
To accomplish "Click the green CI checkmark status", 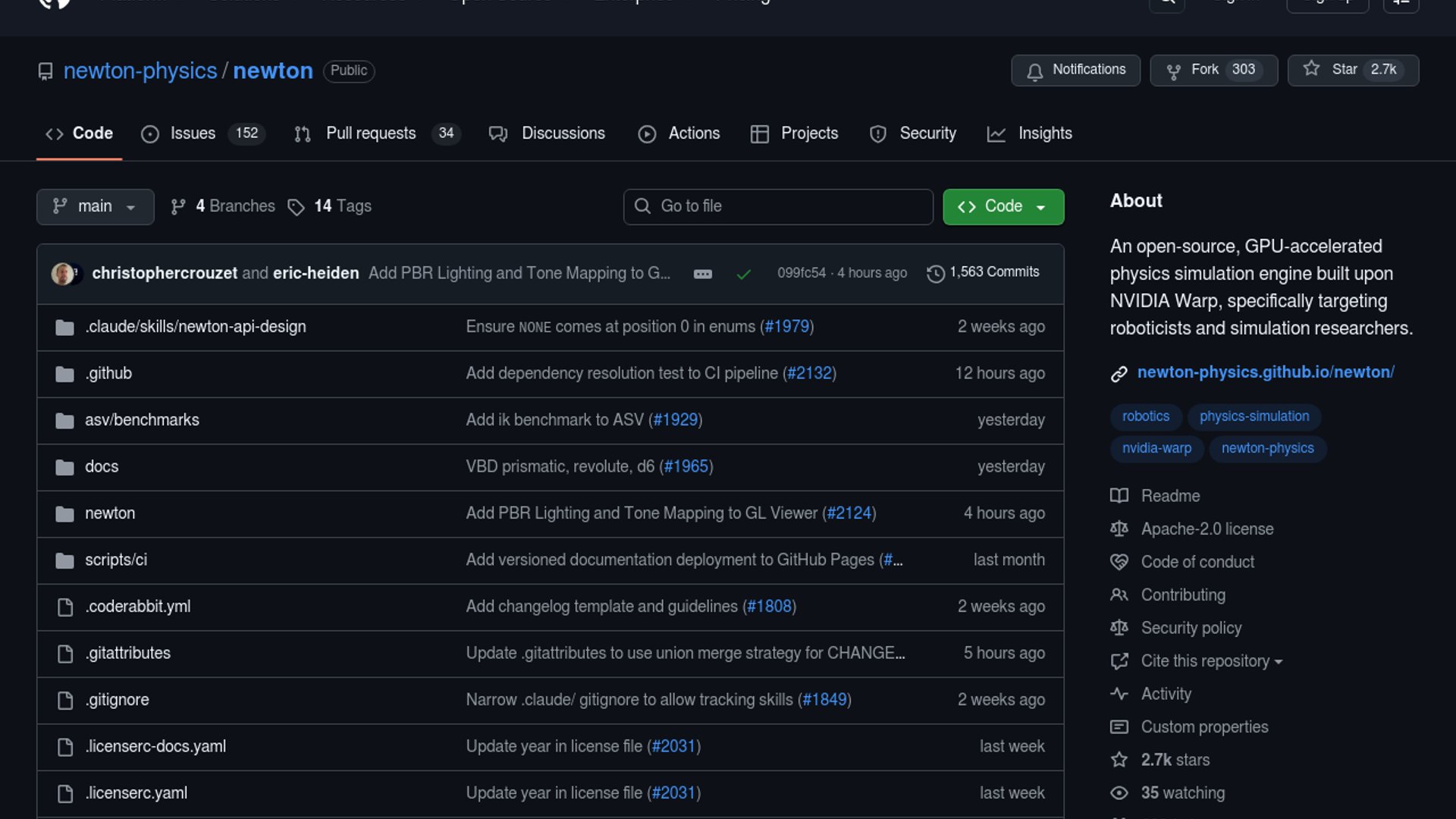I will point(743,274).
